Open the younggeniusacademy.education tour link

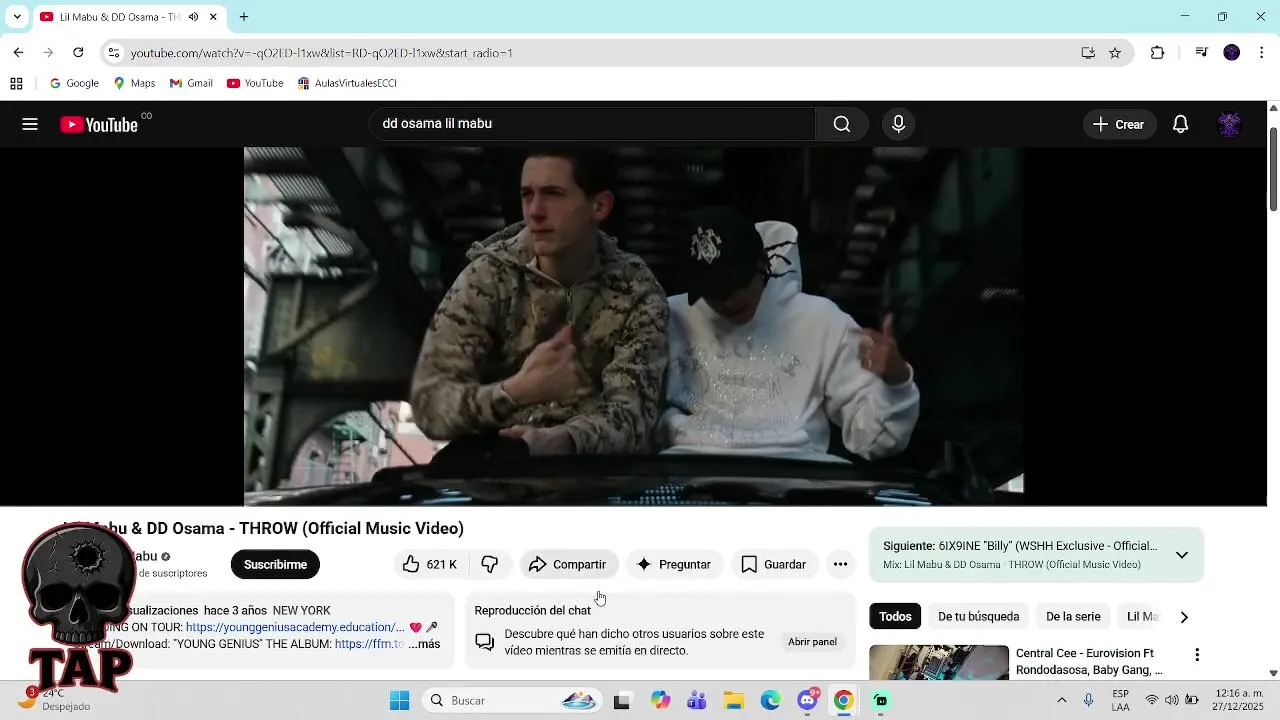pyautogui.click(x=295, y=627)
